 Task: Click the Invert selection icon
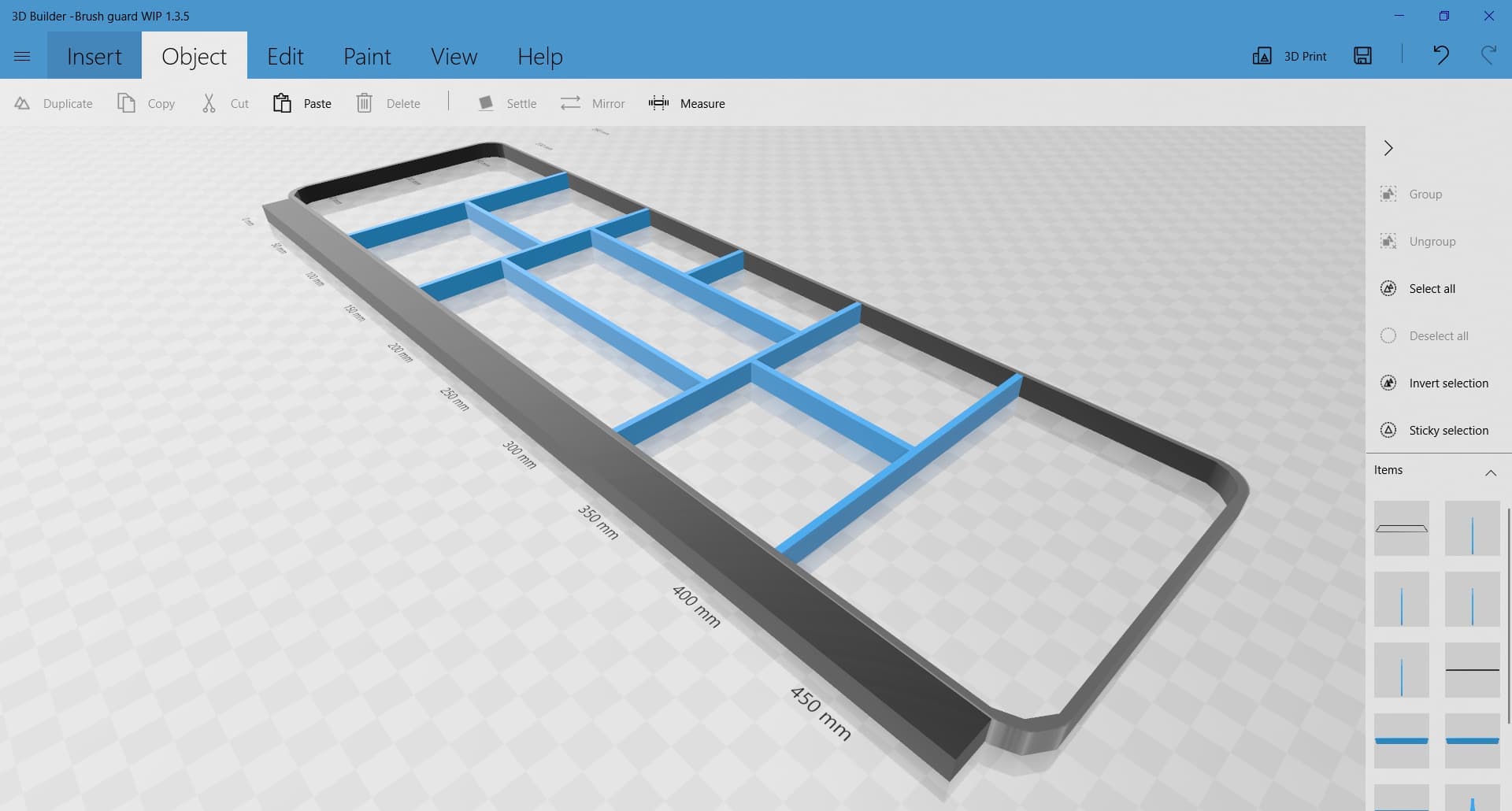point(1388,383)
